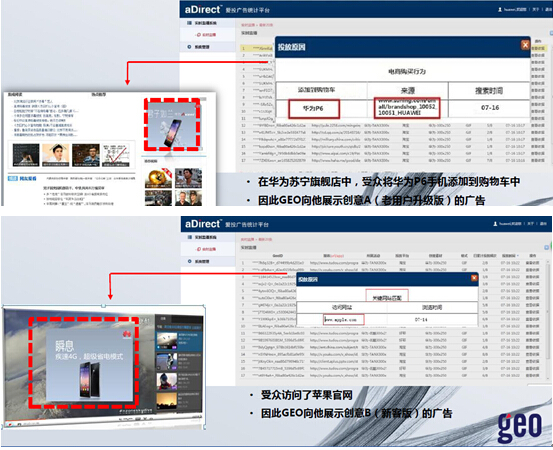Click the Huawei phone ad on news page
This screenshot has width=553, height=450.
[172, 124]
